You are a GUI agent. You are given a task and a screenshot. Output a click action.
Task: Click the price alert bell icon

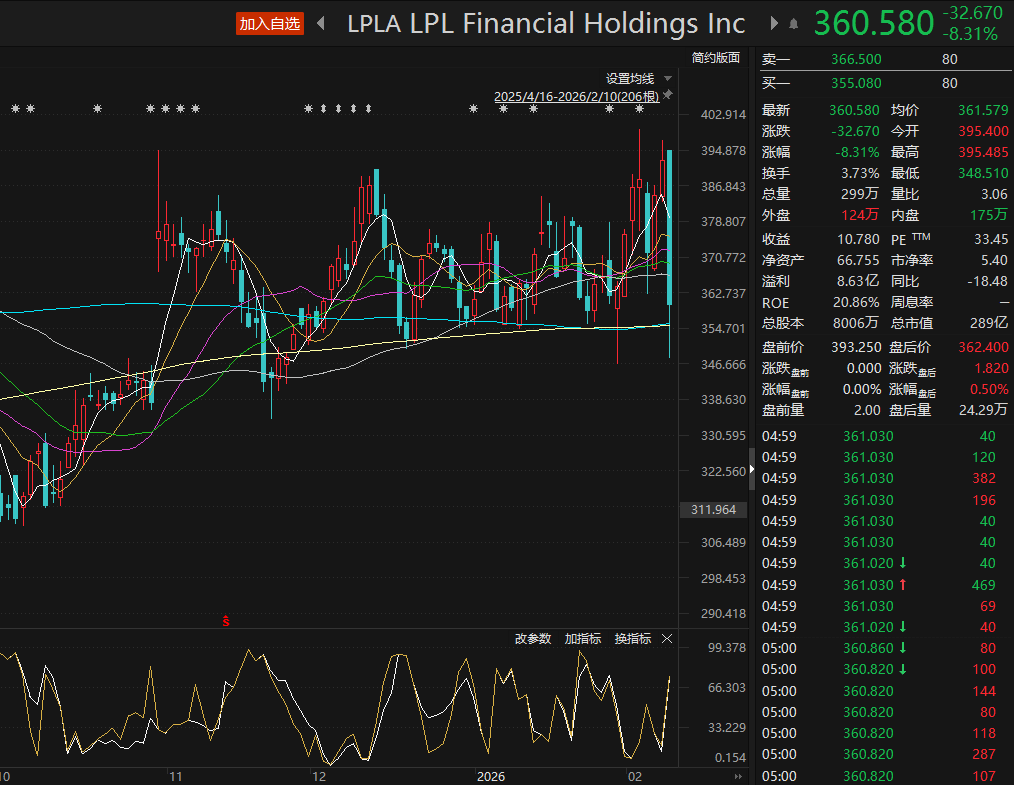[794, 24]
